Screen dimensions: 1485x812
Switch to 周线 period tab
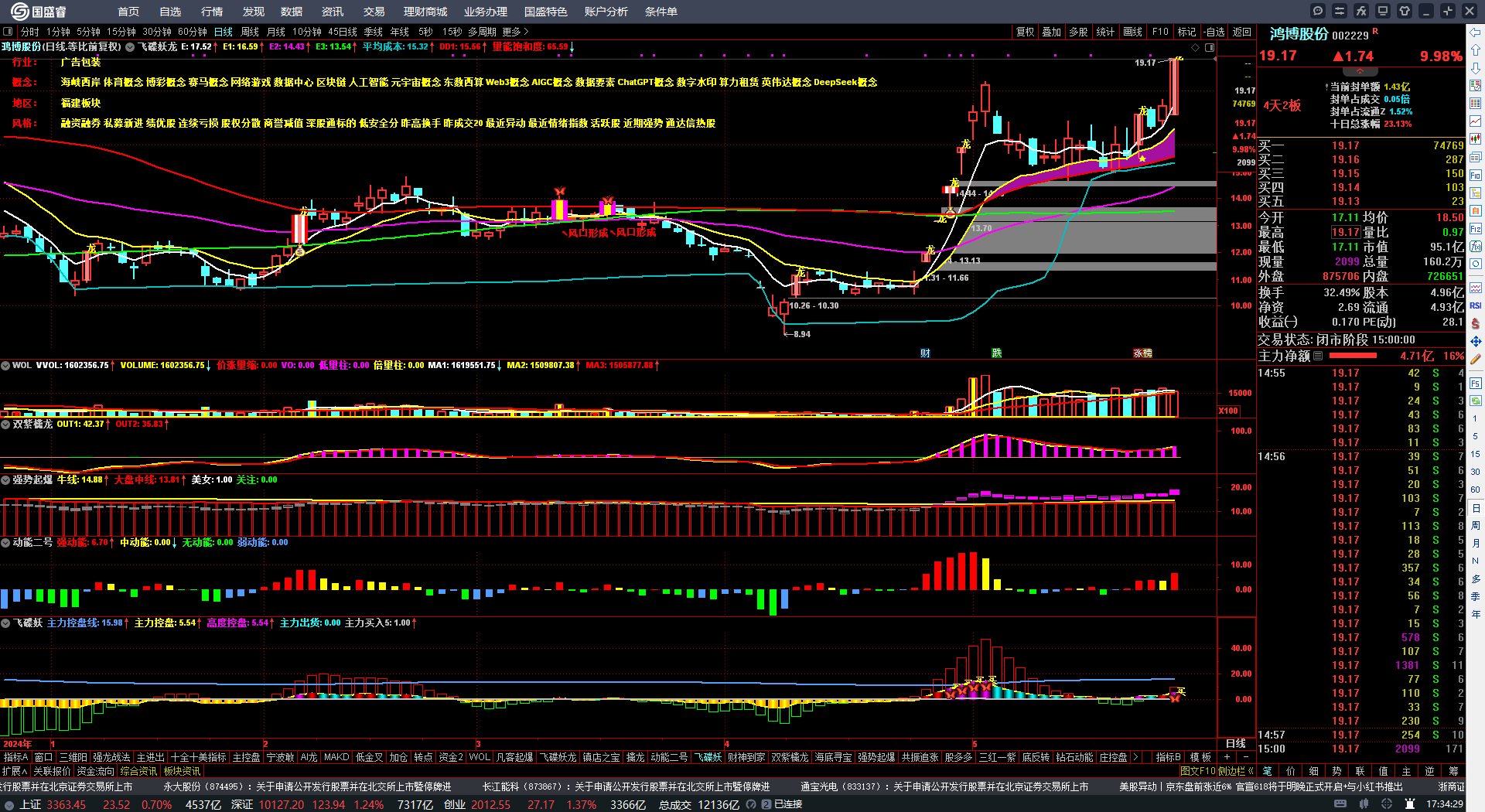click(x=250, y=32)
